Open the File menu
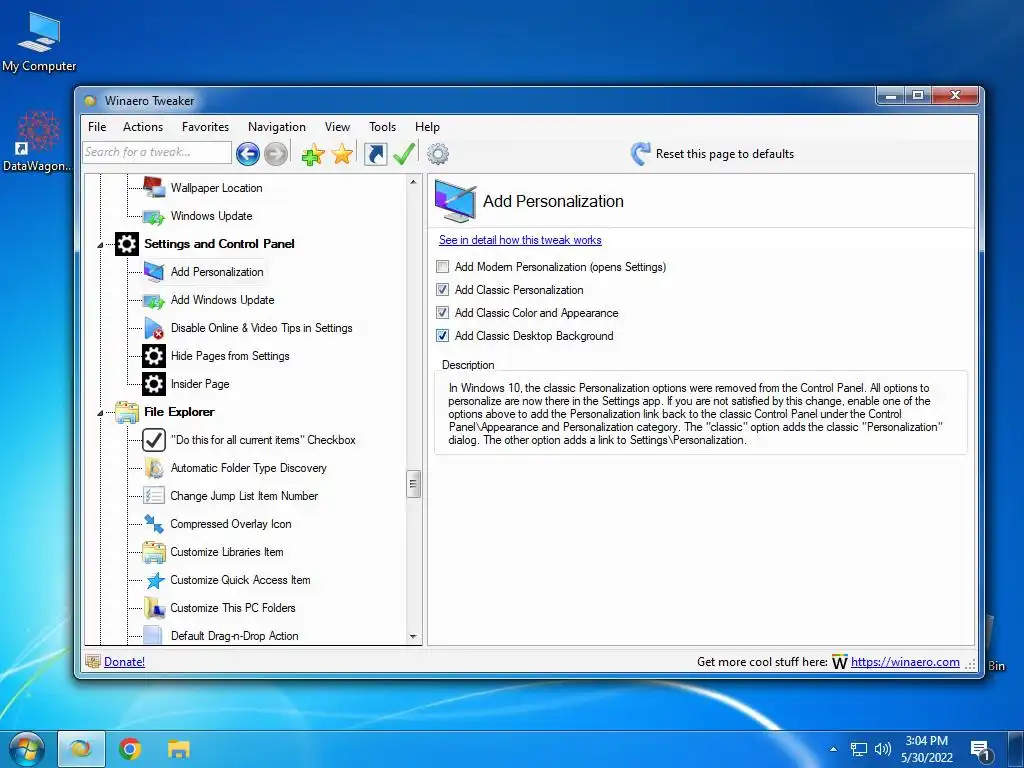The height and width of the screenshot is (768, 1024). pos(97,127)
